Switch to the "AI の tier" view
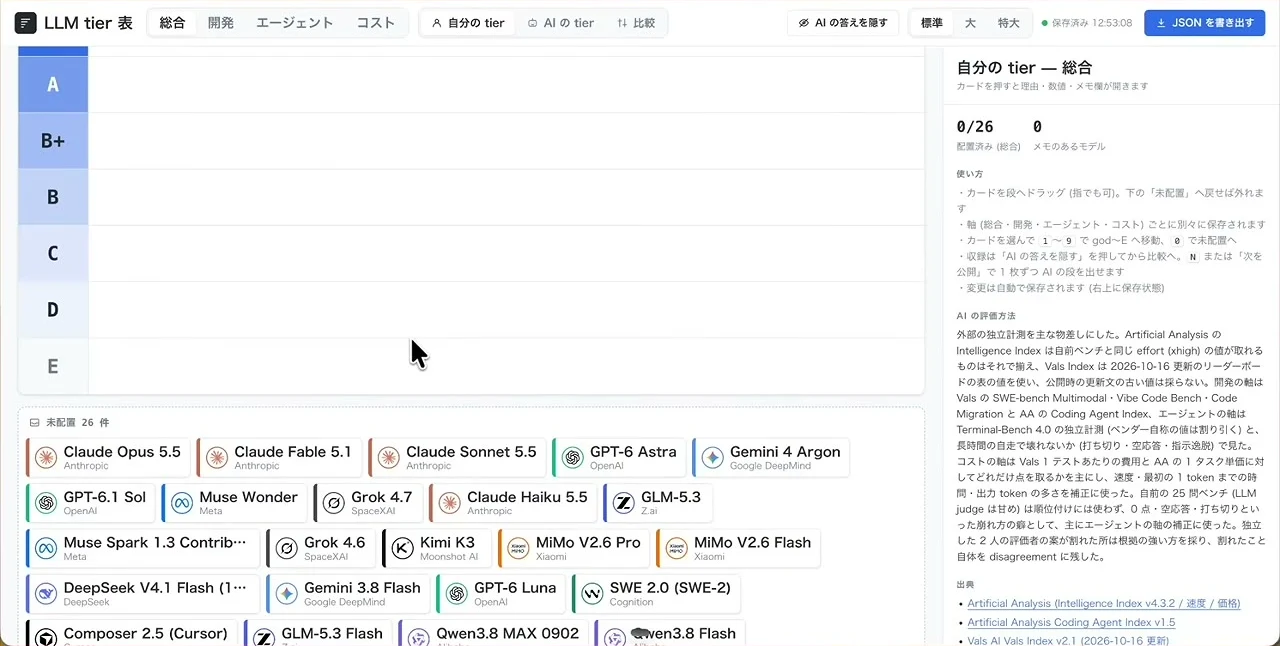Screen dimensions: 1280x646 point(560,23)
